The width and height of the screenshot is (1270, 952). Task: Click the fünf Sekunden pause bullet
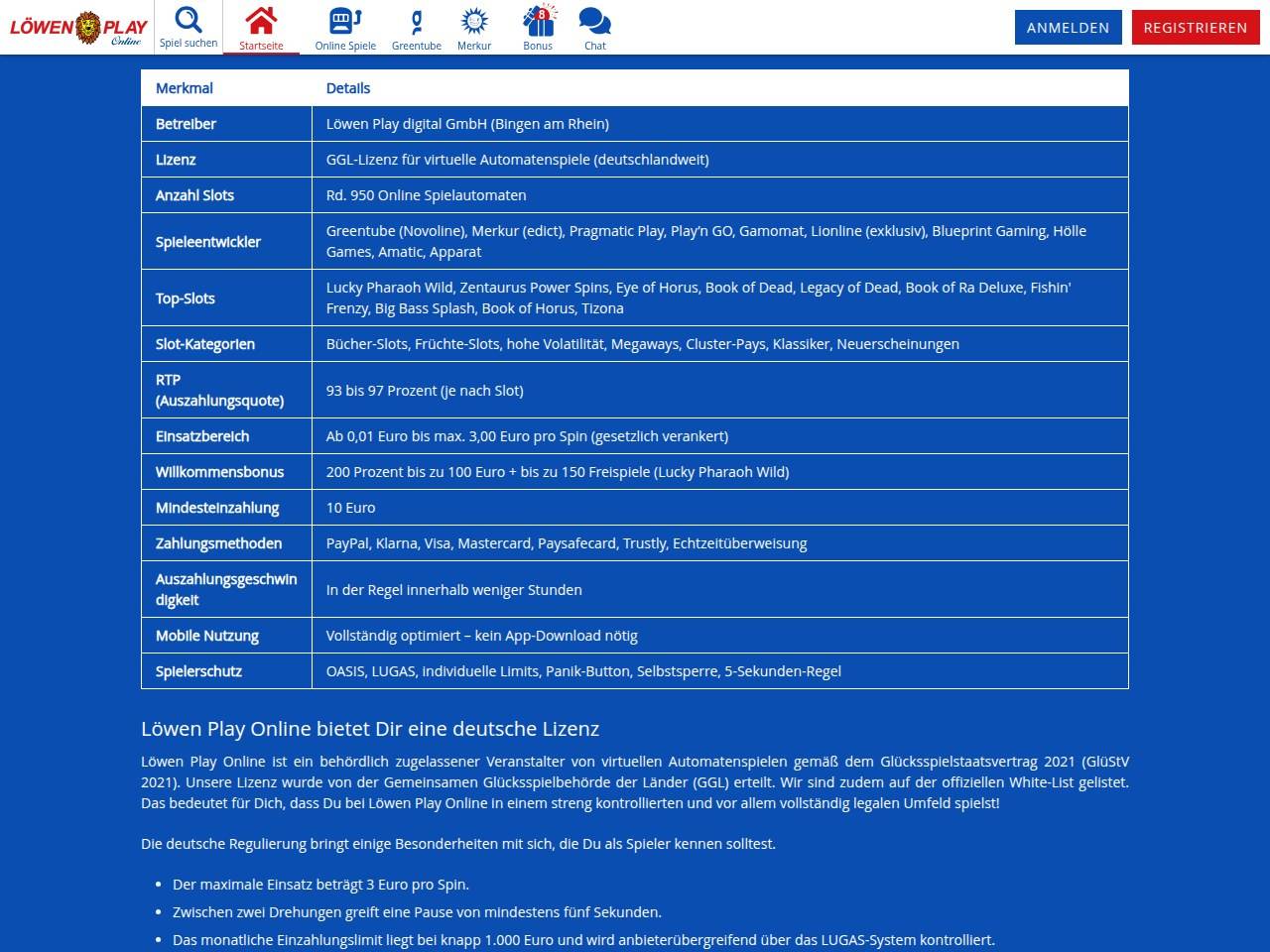click(417, 912)
